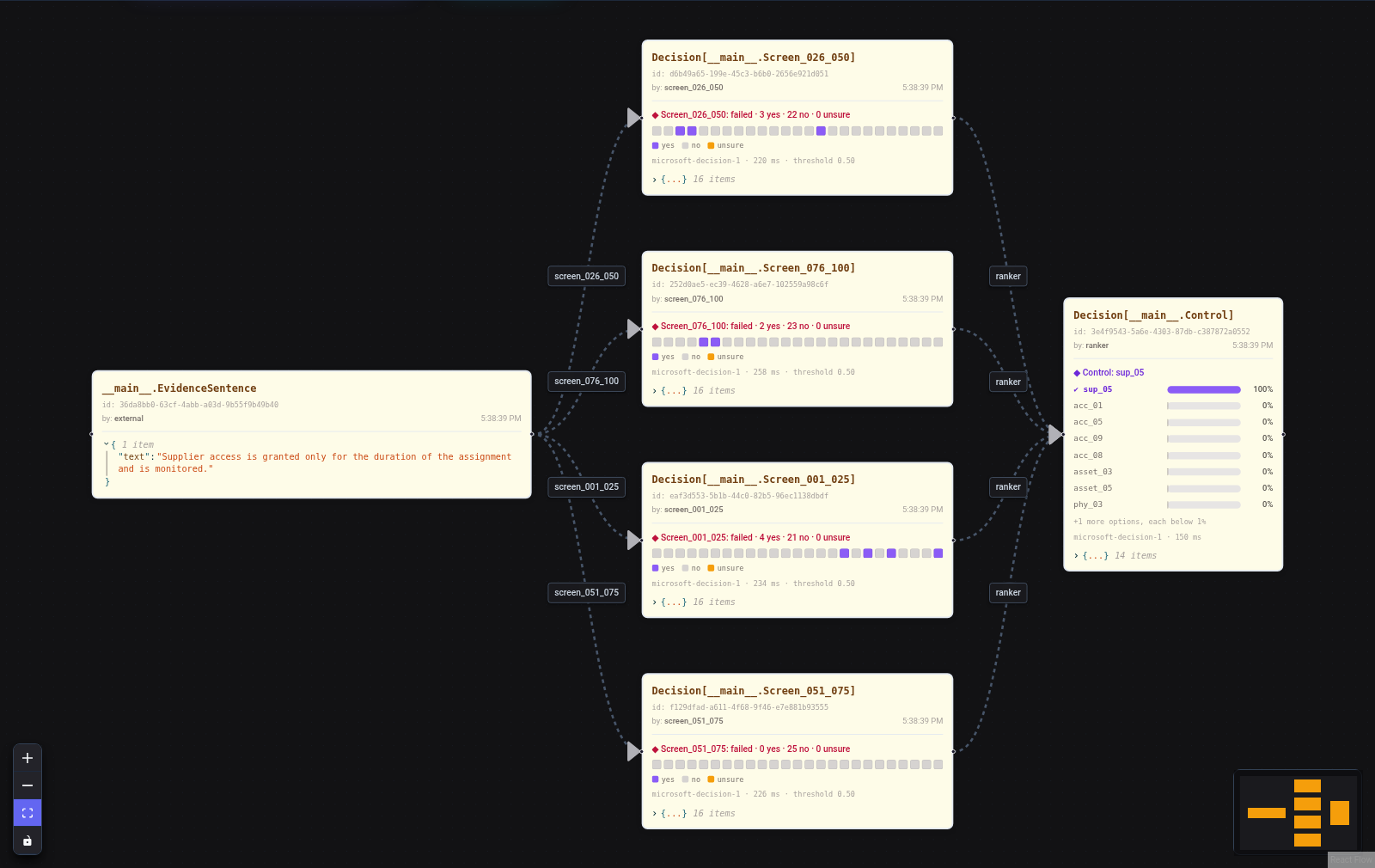Click the input arrow of Control node

(x=1055, y=434)
